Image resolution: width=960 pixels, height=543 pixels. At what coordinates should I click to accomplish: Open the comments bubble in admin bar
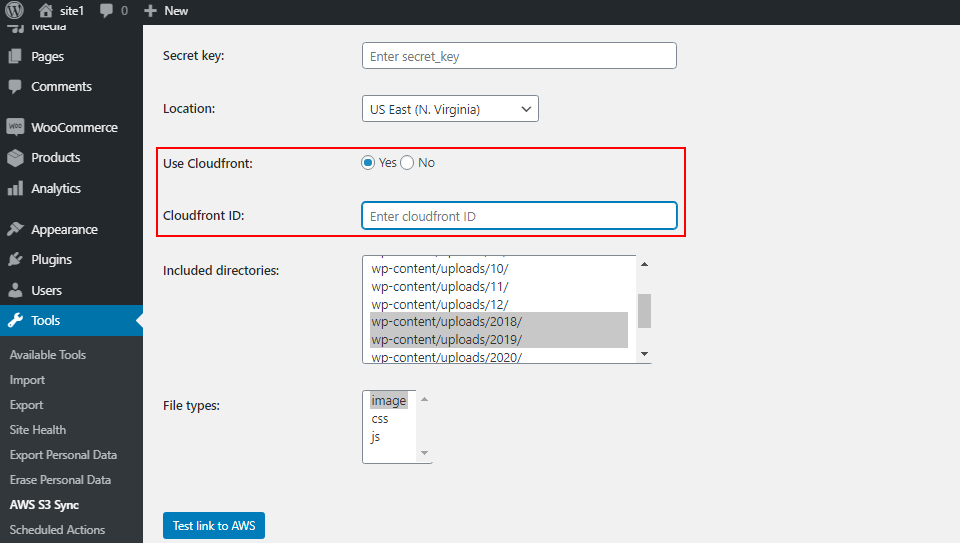pyautogui.click(x=107, y=11)
